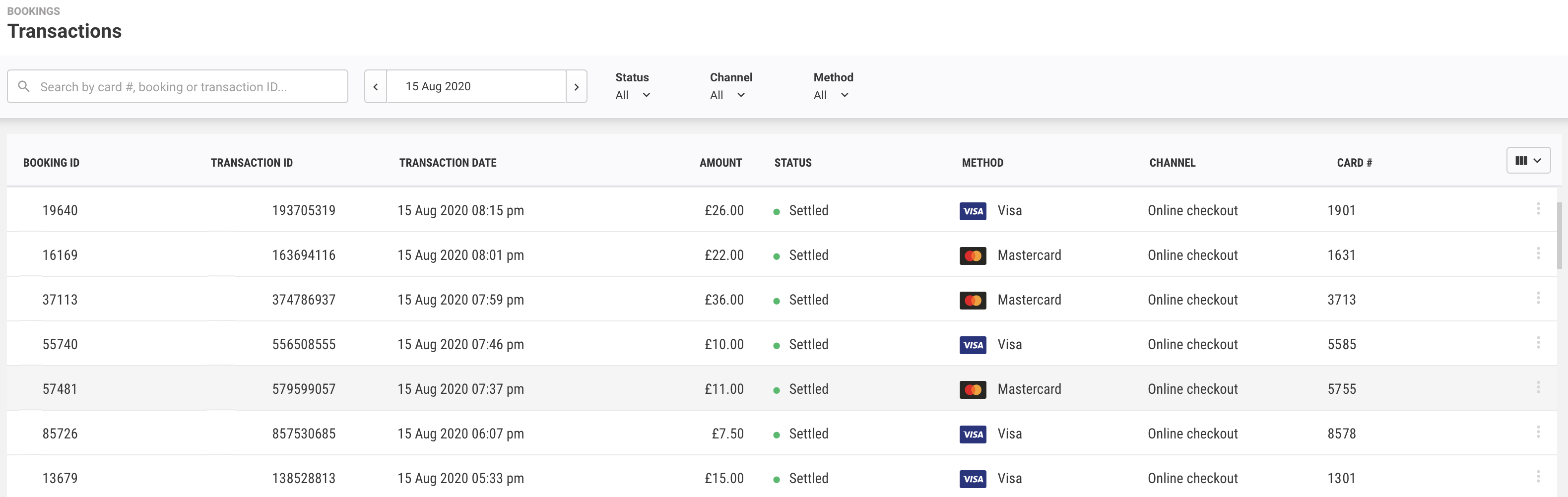Open kebab menu for booking 85726
This screenshot has width=1568, height=497.
[x=1538, y=432]
